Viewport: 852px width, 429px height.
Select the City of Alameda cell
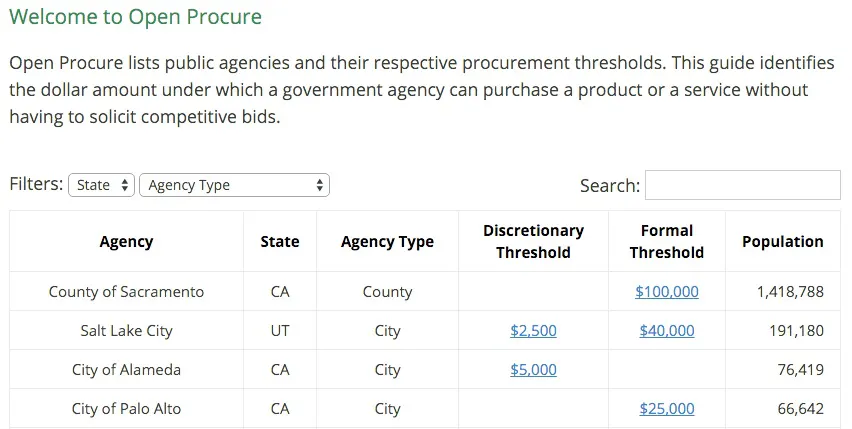[x=126, y=370]
